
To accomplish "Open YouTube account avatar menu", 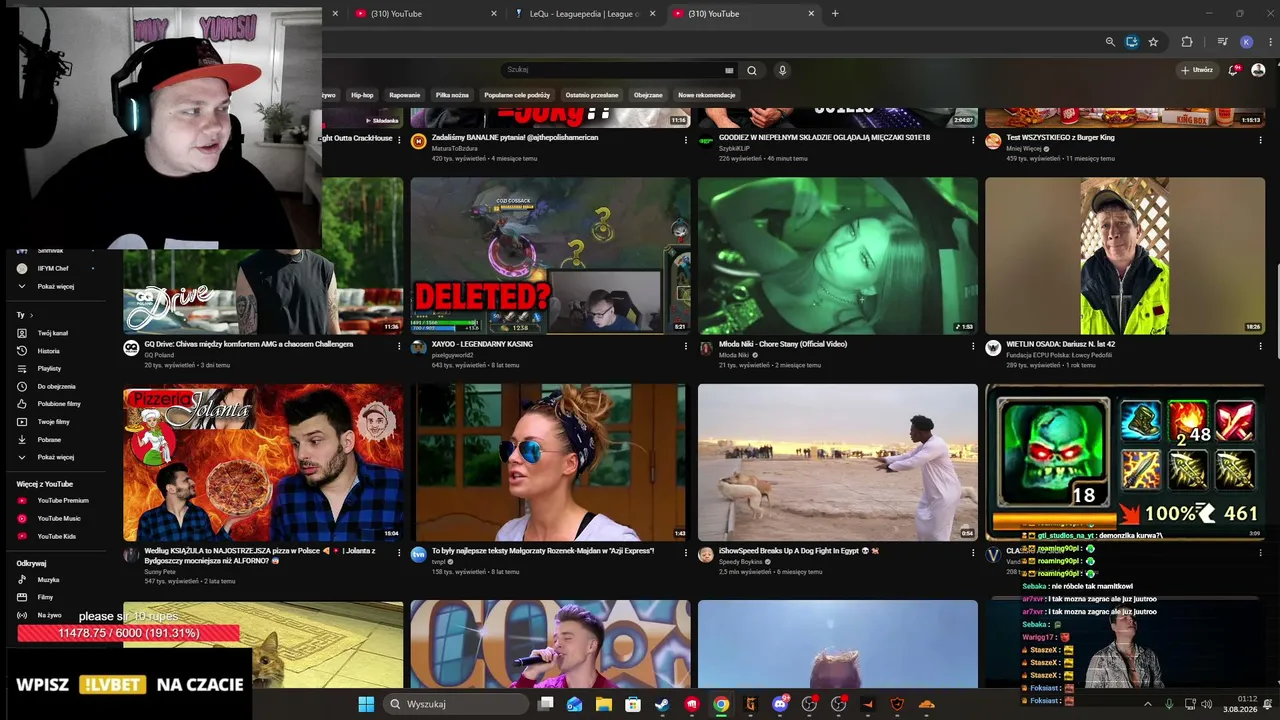I will coord(1258,70).
